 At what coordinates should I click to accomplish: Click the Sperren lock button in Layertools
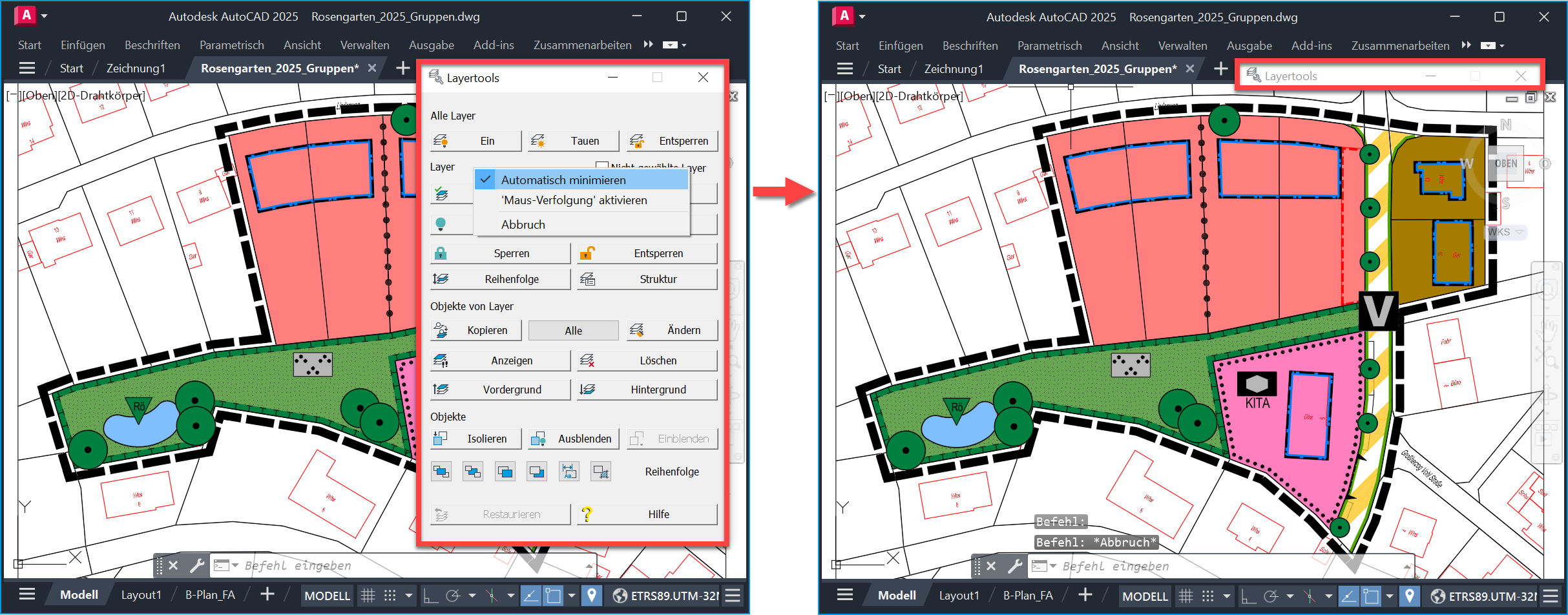(x=500, y=253)
